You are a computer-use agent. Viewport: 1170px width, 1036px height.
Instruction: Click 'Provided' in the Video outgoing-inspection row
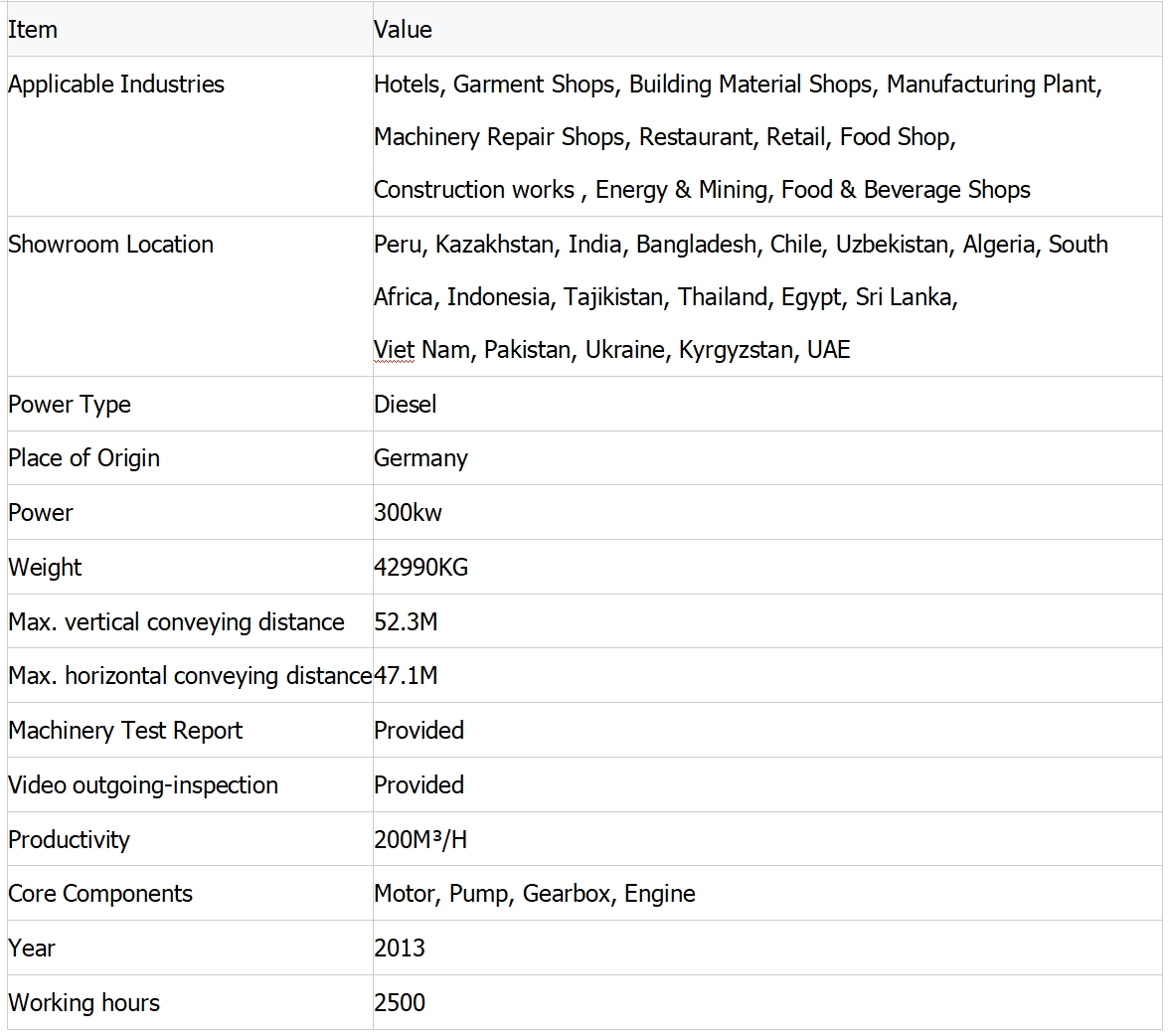[418, 785]
